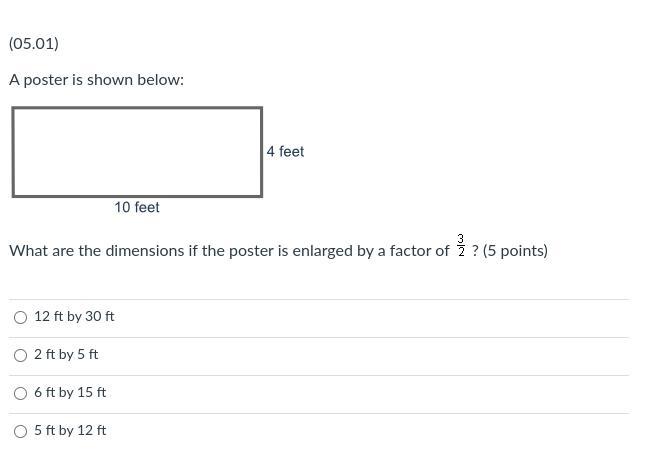This screenshot has height=463, width=646.
Task: Click the "(05.01)" question code
Action: click(34, 44)
